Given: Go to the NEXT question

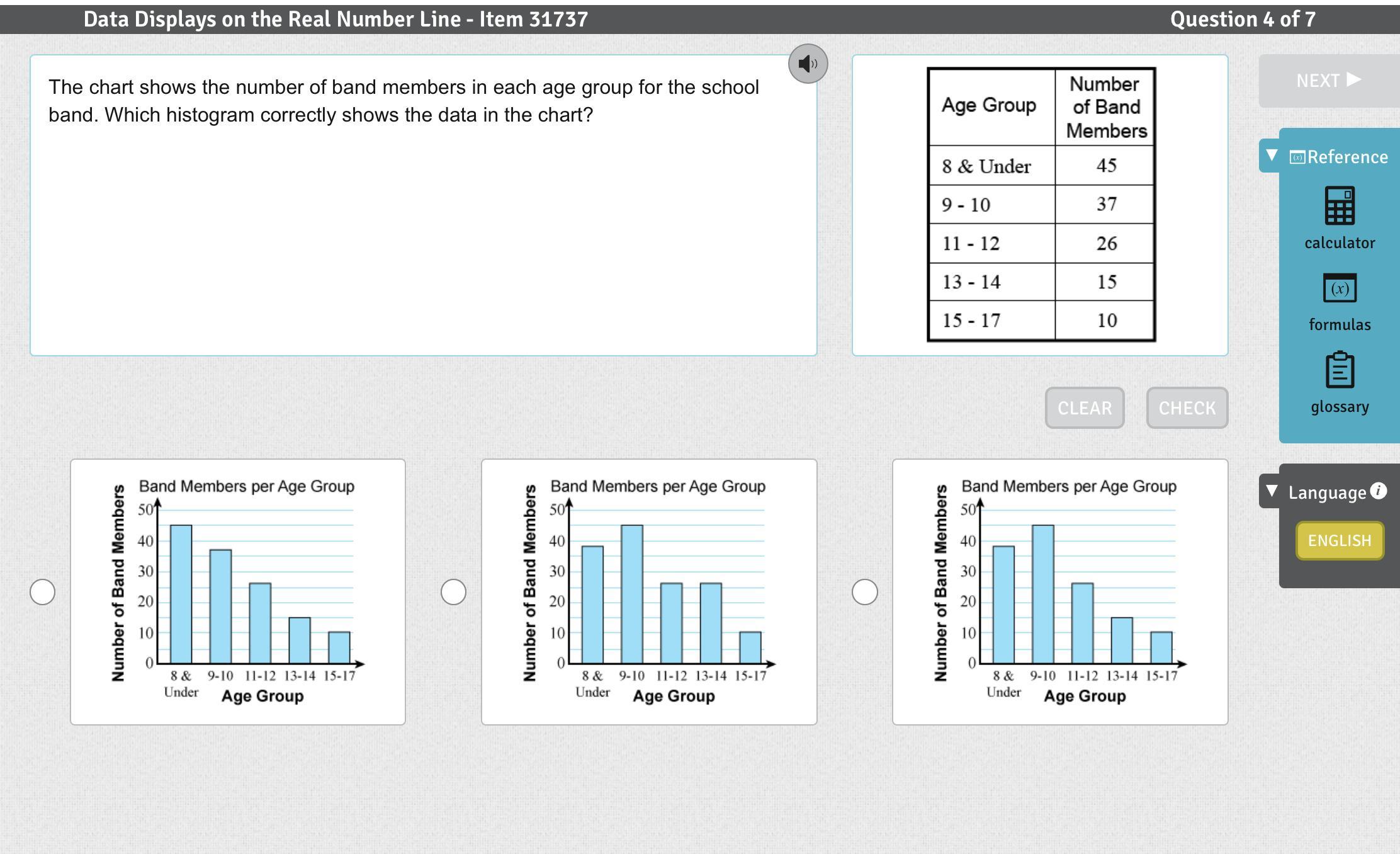Looking at the screenshot, I should (1328, 81).
